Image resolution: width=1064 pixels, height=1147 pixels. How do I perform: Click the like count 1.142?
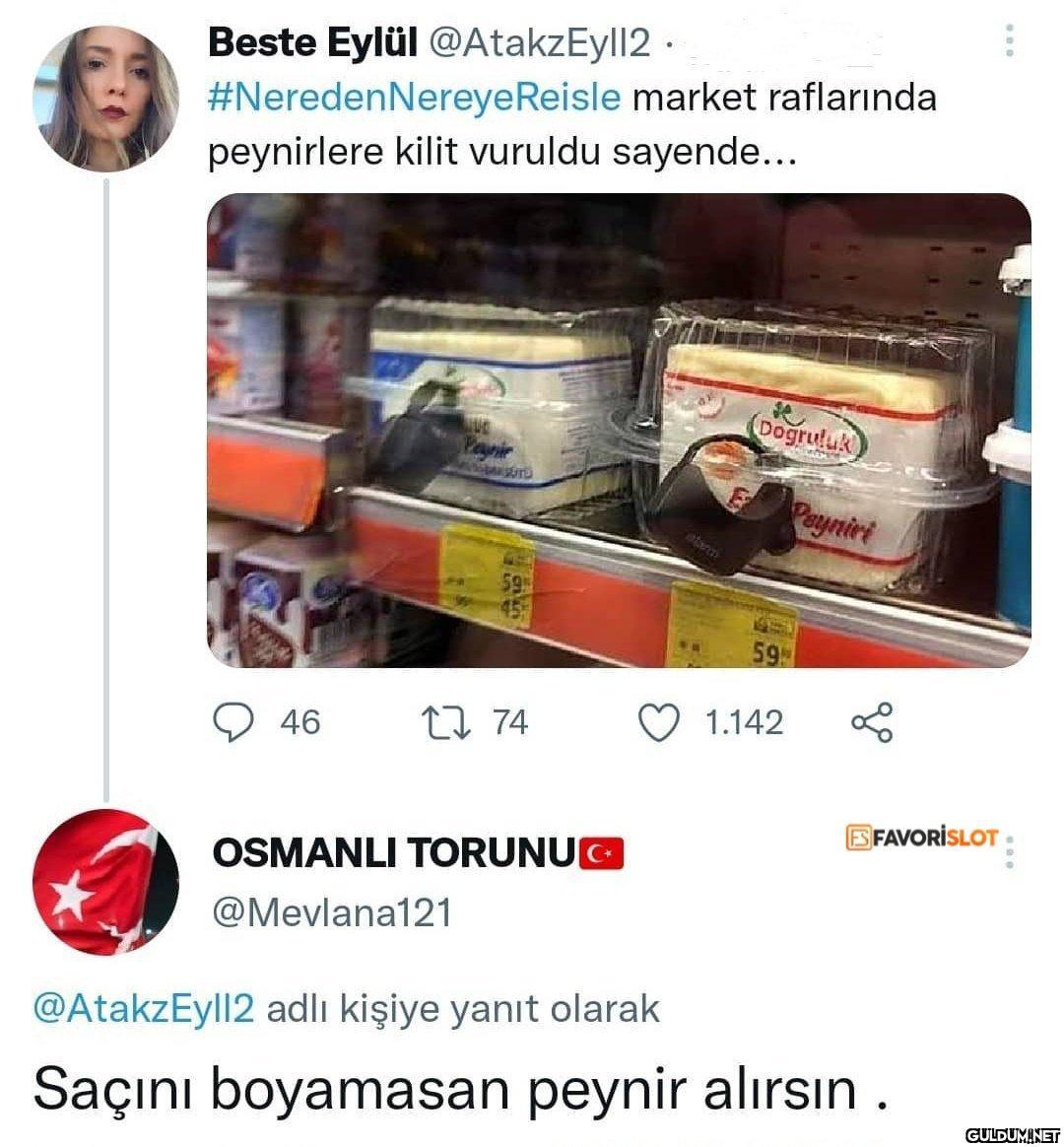[x=744, y=722]
